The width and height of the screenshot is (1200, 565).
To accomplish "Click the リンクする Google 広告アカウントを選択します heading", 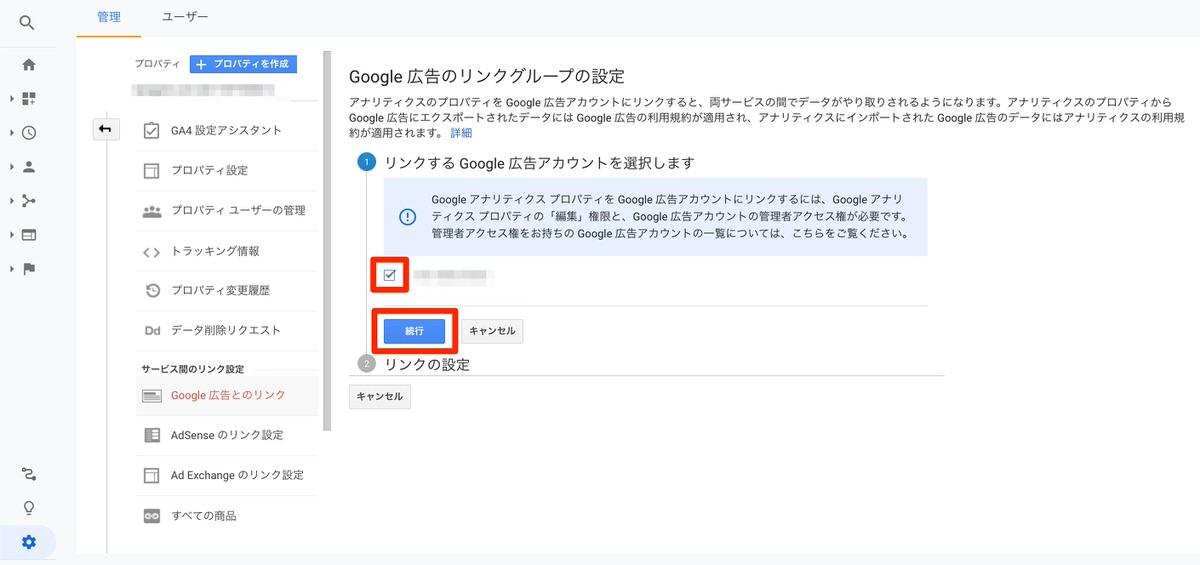I will [x=539, y=163].
